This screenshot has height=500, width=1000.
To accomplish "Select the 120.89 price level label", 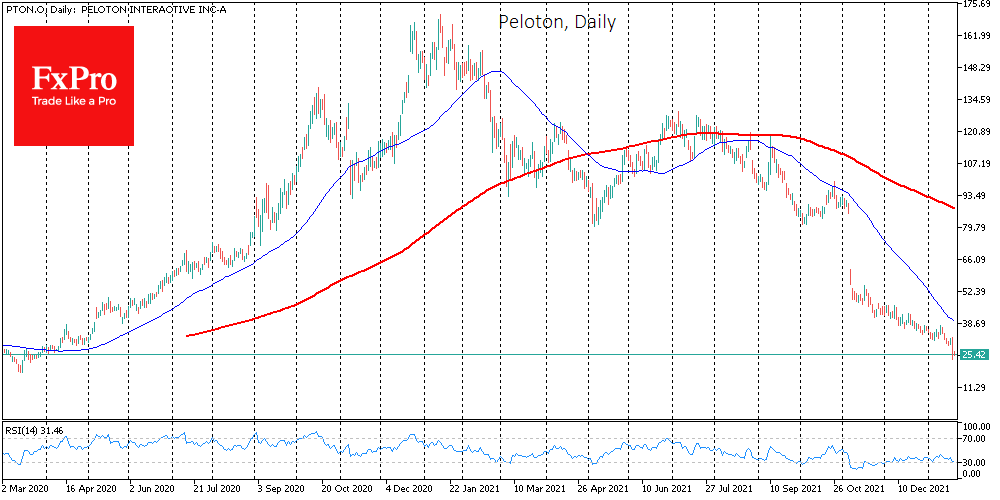I will 976,132.
